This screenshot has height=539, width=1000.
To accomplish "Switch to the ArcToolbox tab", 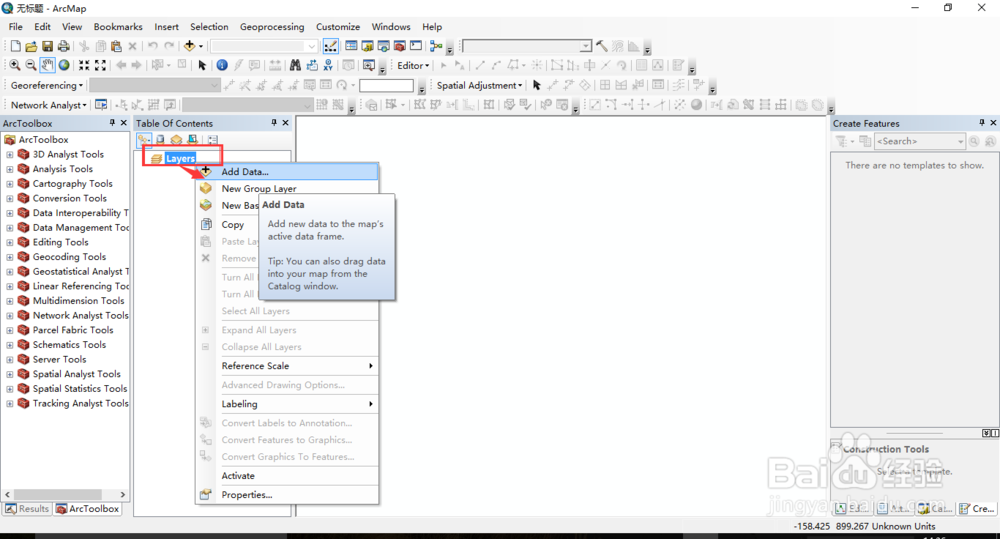I will click(x=88, y=508).
